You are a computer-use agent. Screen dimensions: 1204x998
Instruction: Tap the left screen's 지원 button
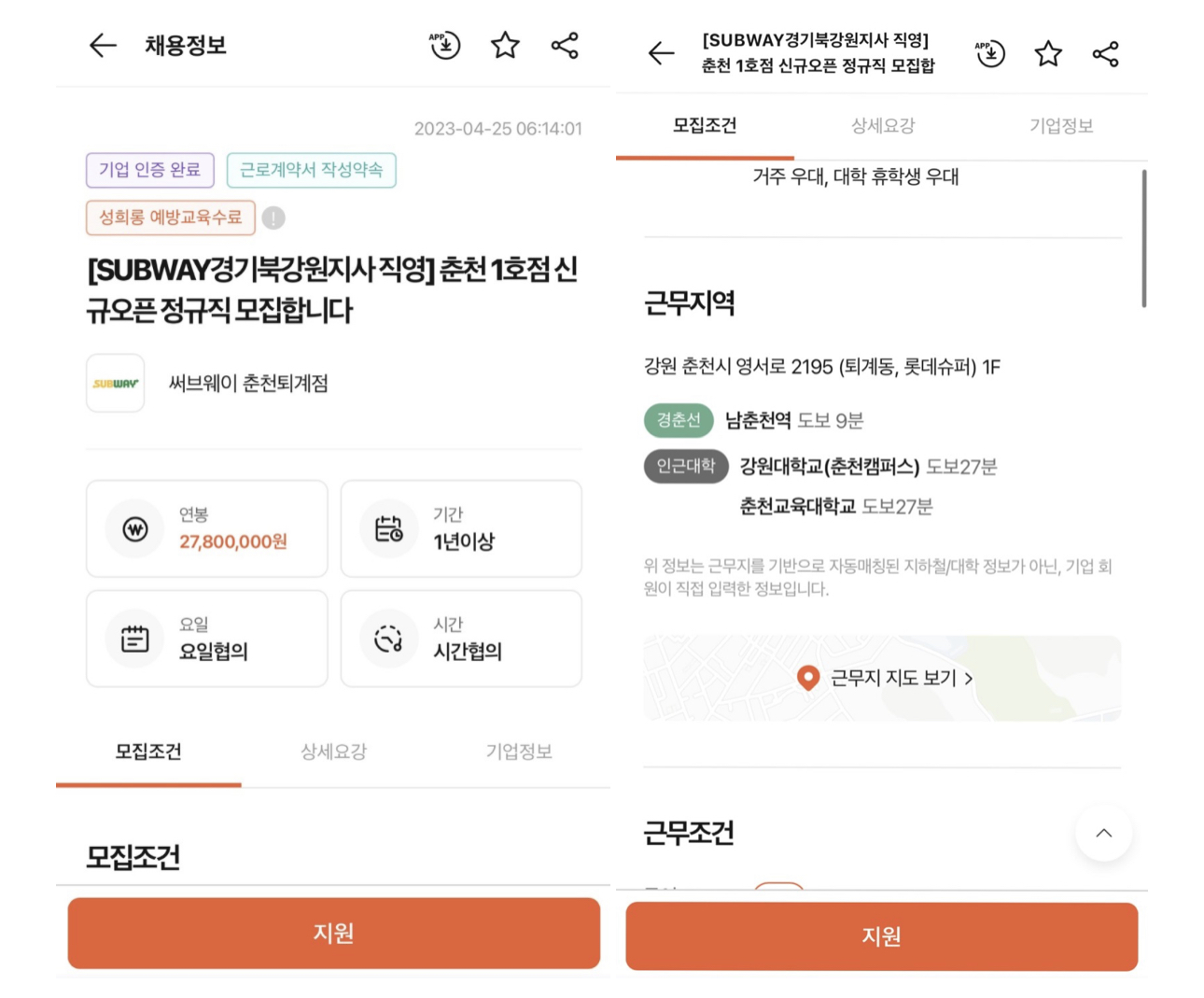334,933
